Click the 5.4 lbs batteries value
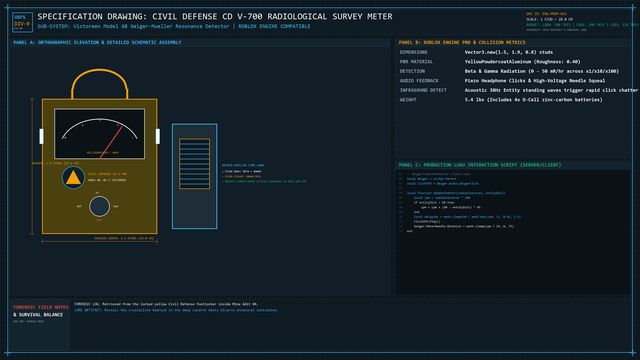 [x=533, y=100]
